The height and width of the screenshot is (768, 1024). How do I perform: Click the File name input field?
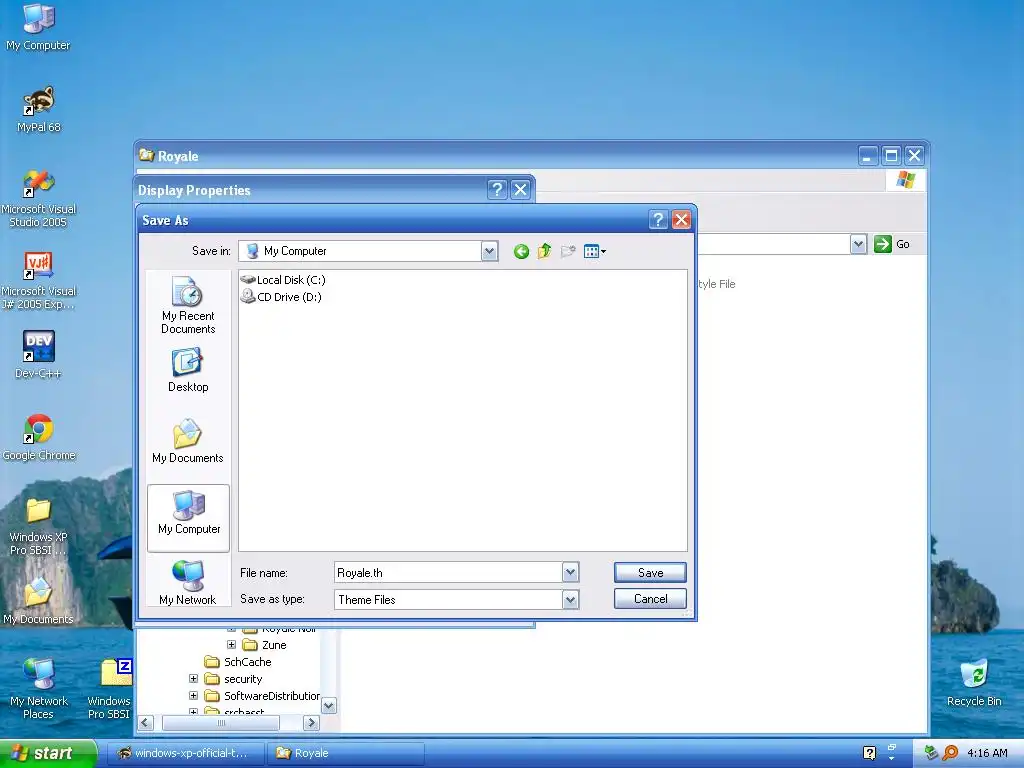[449, 573]
